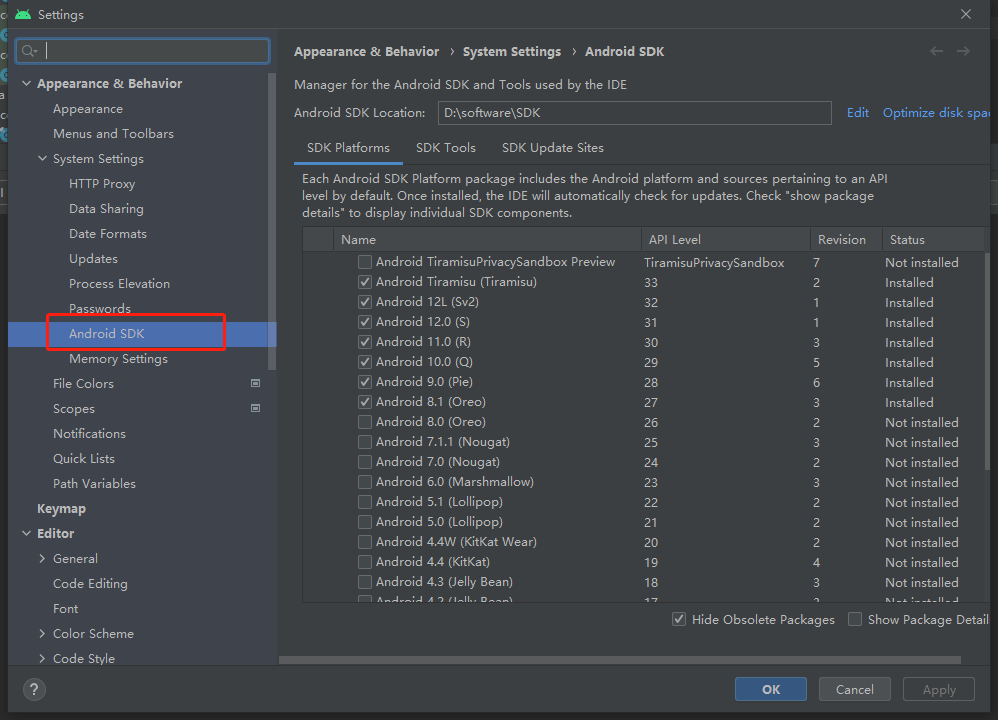Image resolution: width=998 pixels, height=720 pixels.
Task: Check Android 8.0 (Oreo) platform
Action: point(365,422)
